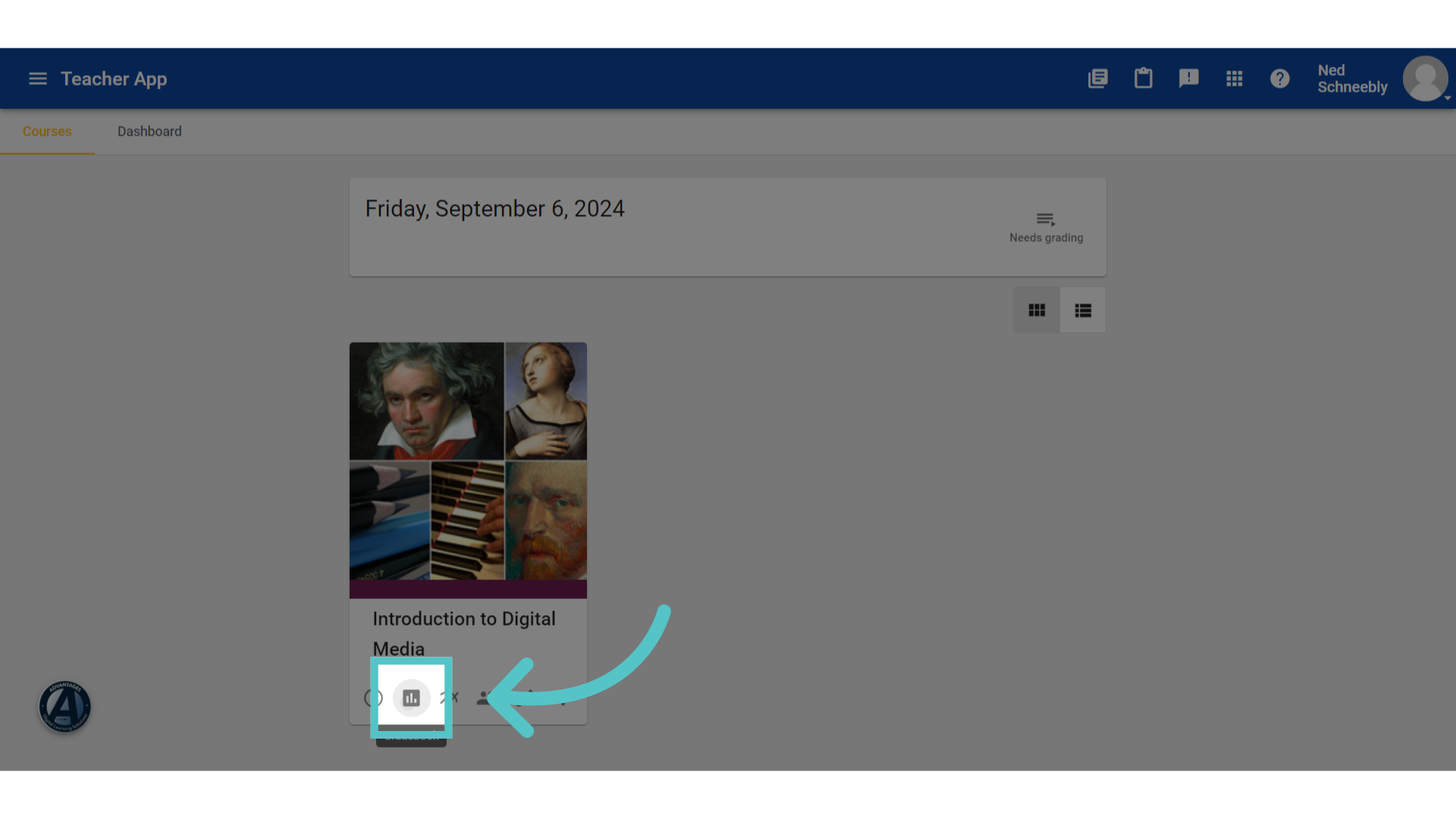Screen dimensions: 1456x819
Task: Switch to the Dashboard tab
Action: pos(149,132)
